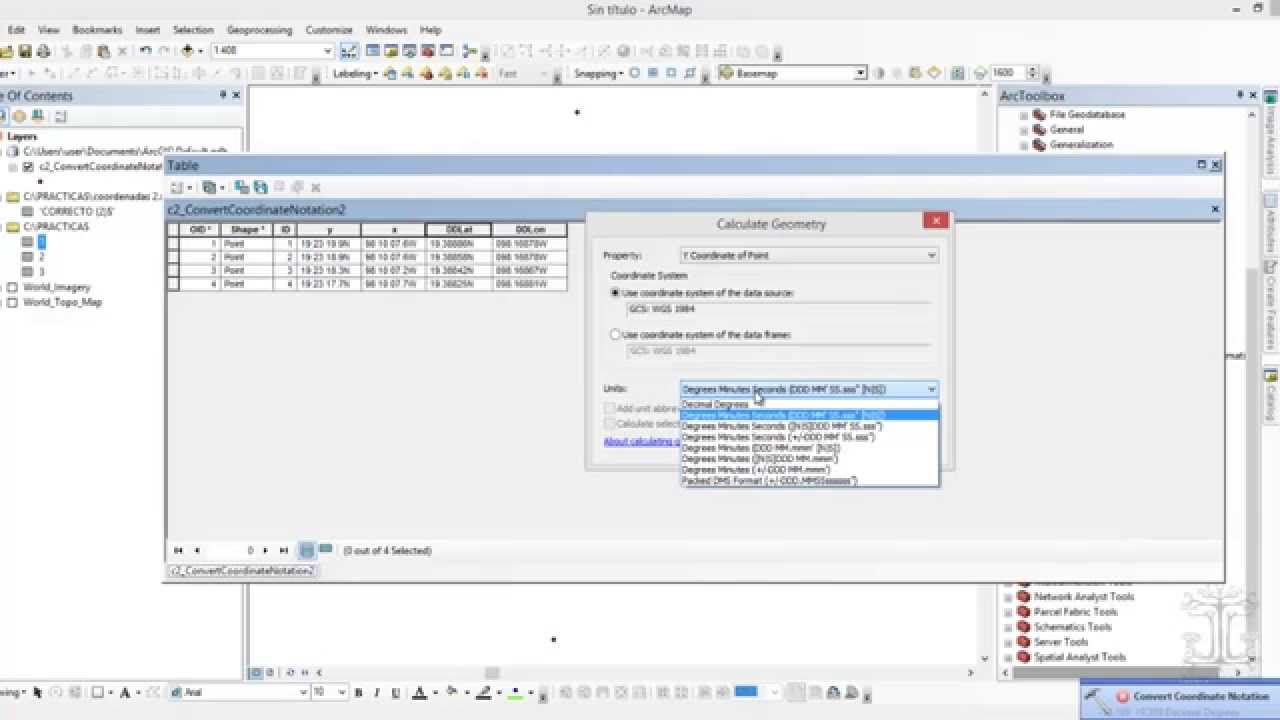Select 'Use coordinate system of the data source'
This screenshot has width=1280, height=720.
coord(615,293)
